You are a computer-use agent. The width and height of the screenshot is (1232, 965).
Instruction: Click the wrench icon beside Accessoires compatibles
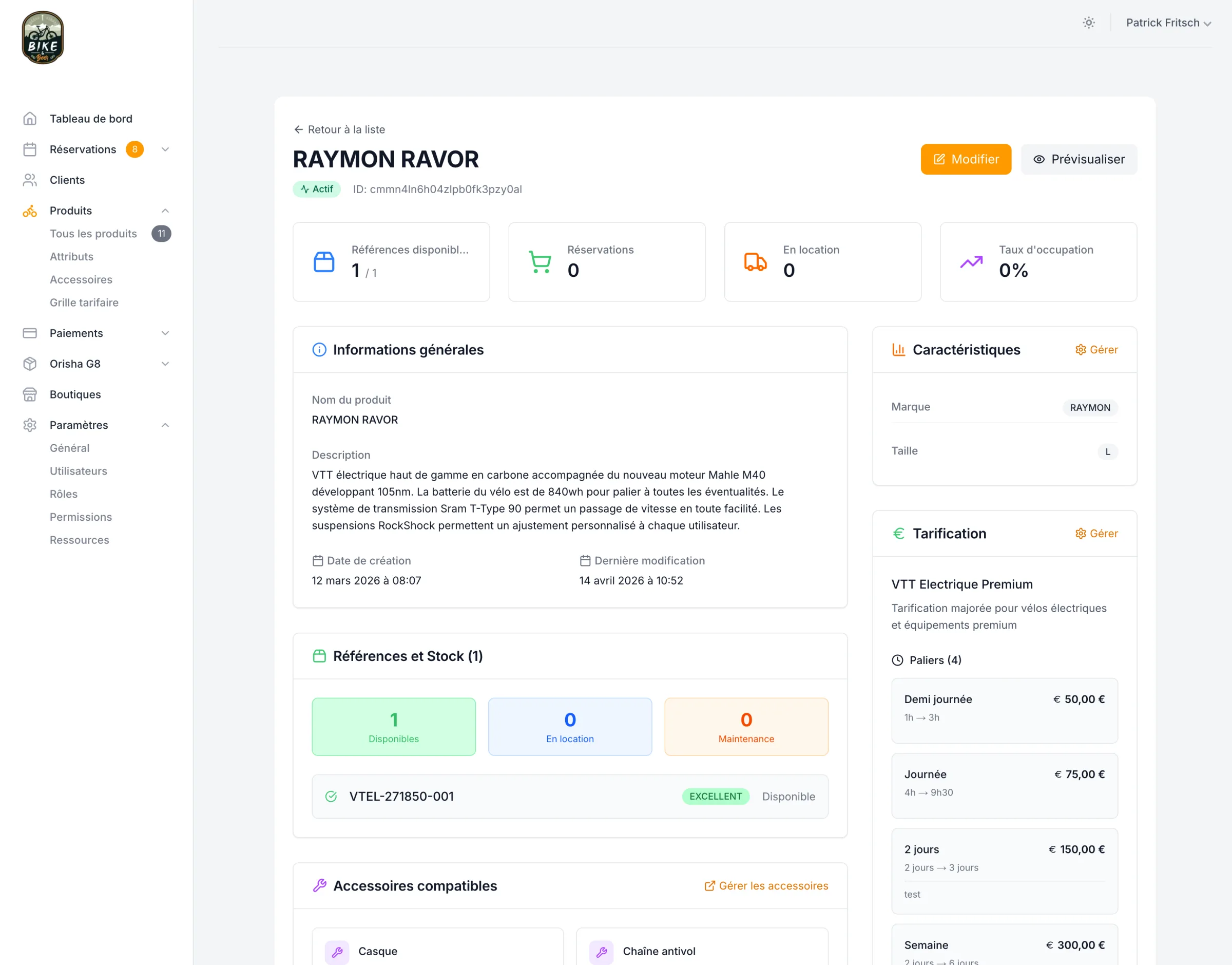[x=320, y=886]
